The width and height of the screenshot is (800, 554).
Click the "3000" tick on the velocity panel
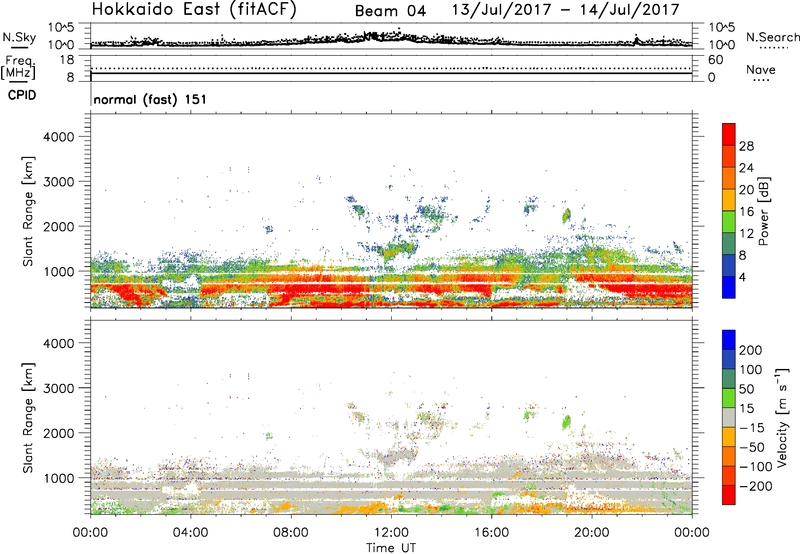tap(59, 388)
